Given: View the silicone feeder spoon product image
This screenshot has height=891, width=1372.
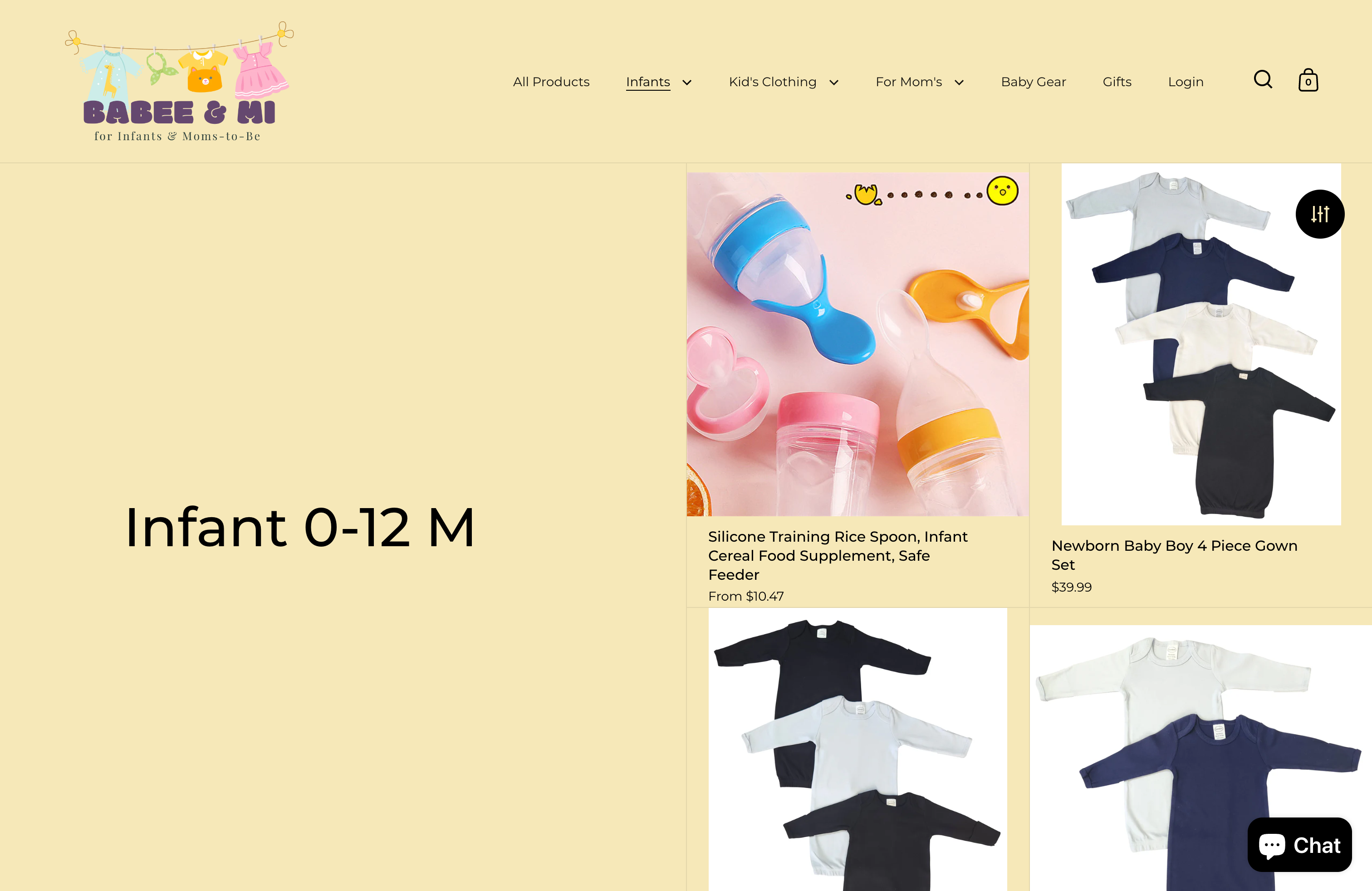Looking at the screenshot, I should coord(858,344).
